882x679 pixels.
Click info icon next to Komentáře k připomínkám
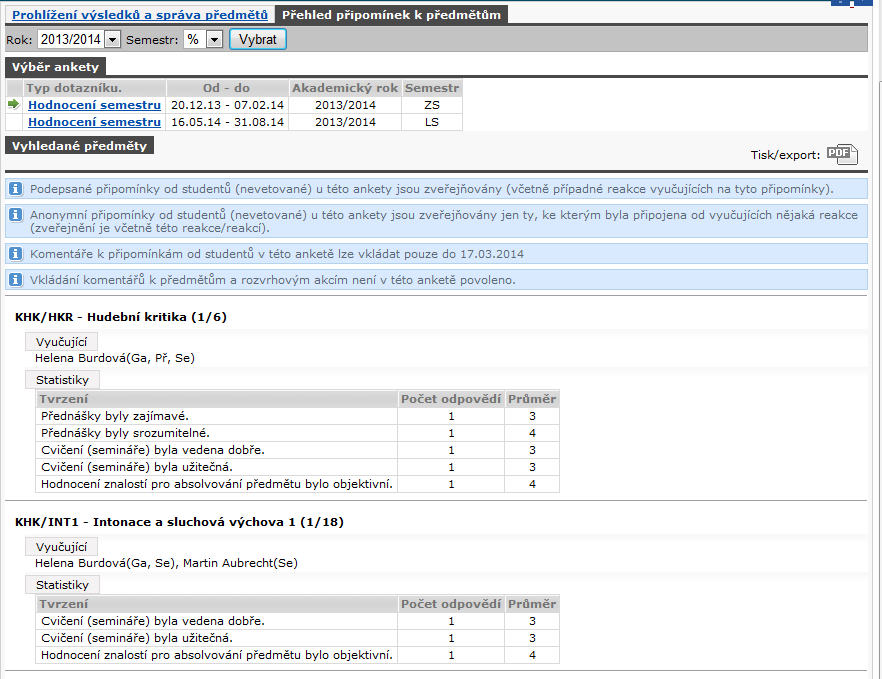pyautogui.click(x=16, y=254)
